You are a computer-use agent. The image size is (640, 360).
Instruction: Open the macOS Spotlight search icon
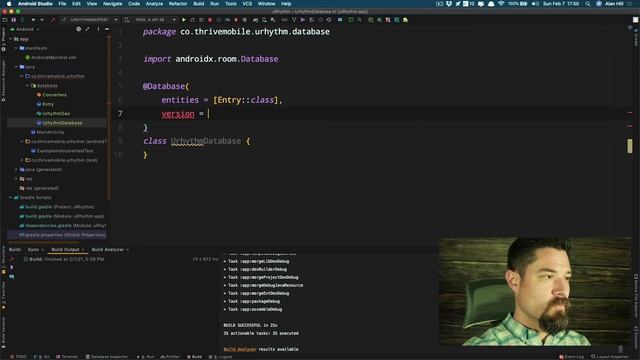587,4
